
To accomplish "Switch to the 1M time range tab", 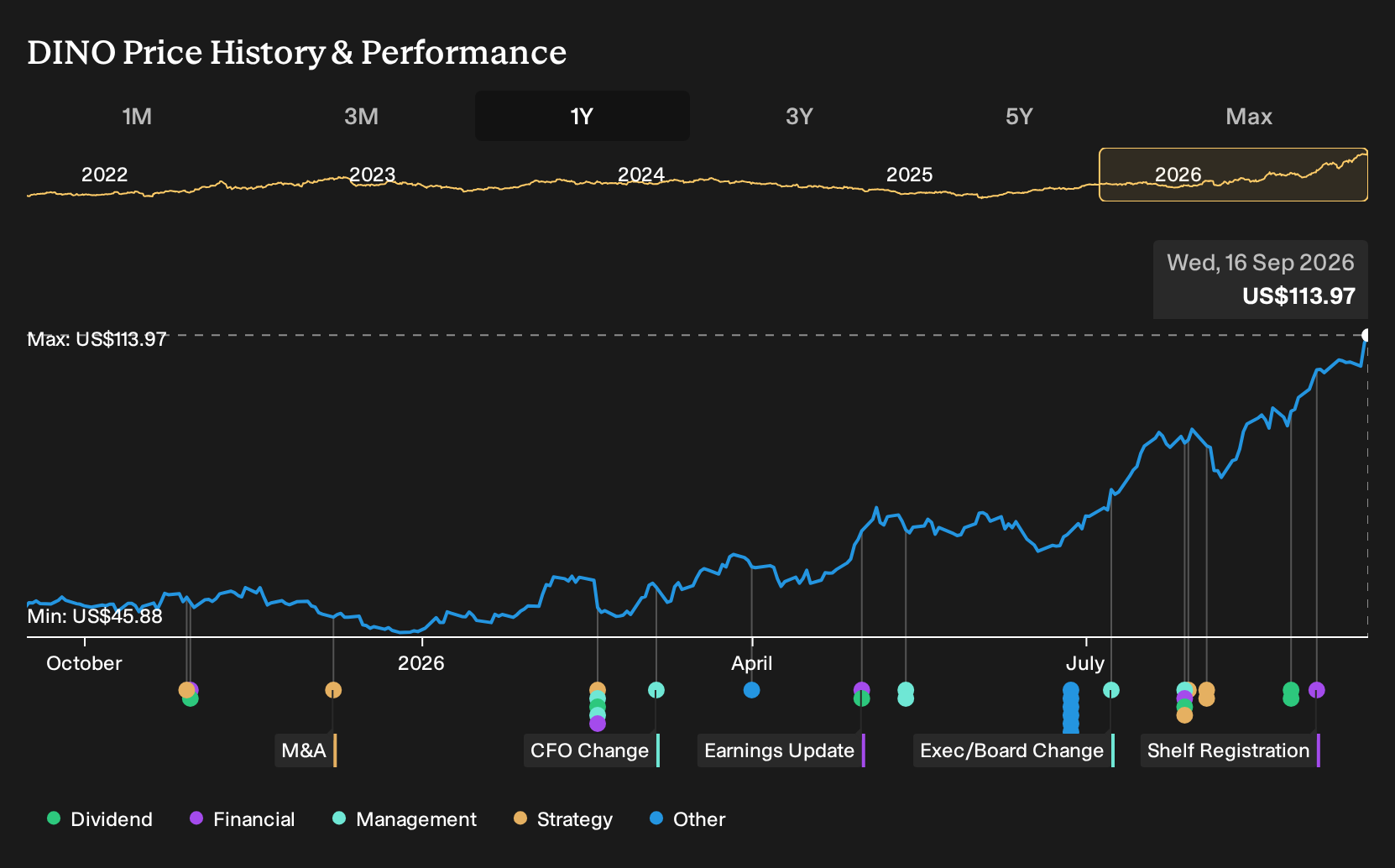I will [137, 116].
